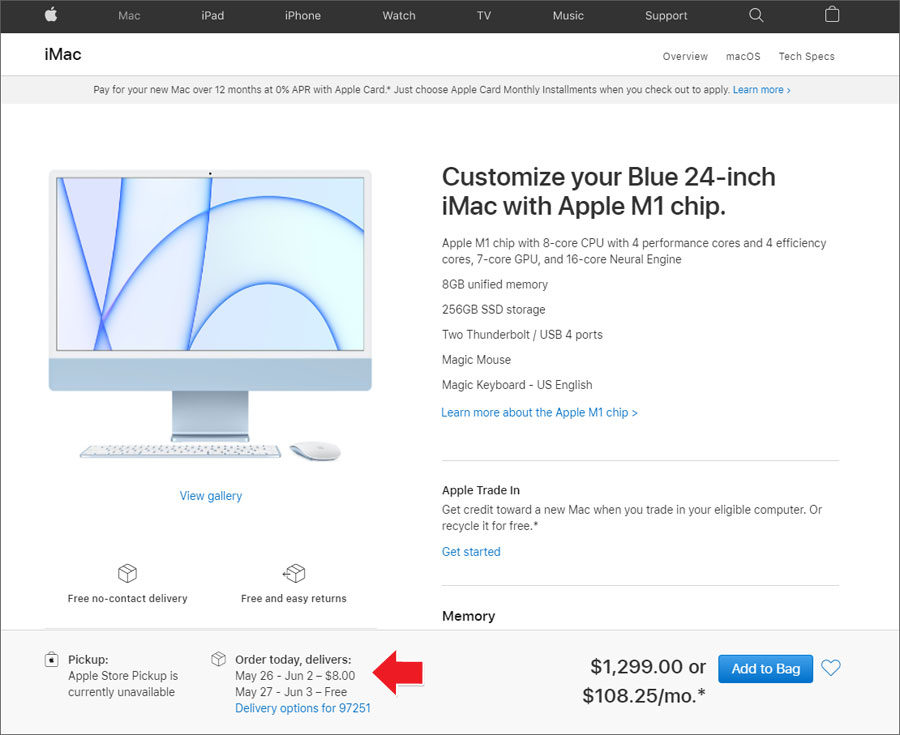Click the Memory section heading
The width and height of the screenshot is (900, 735).
click(x=468, y=616)
